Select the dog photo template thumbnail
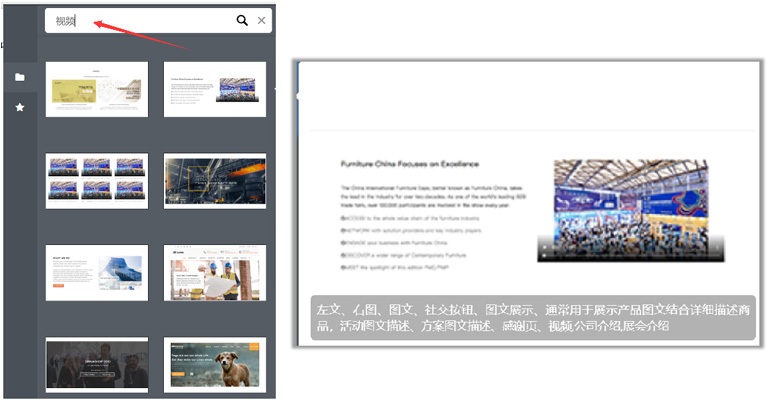 [215, 363]
